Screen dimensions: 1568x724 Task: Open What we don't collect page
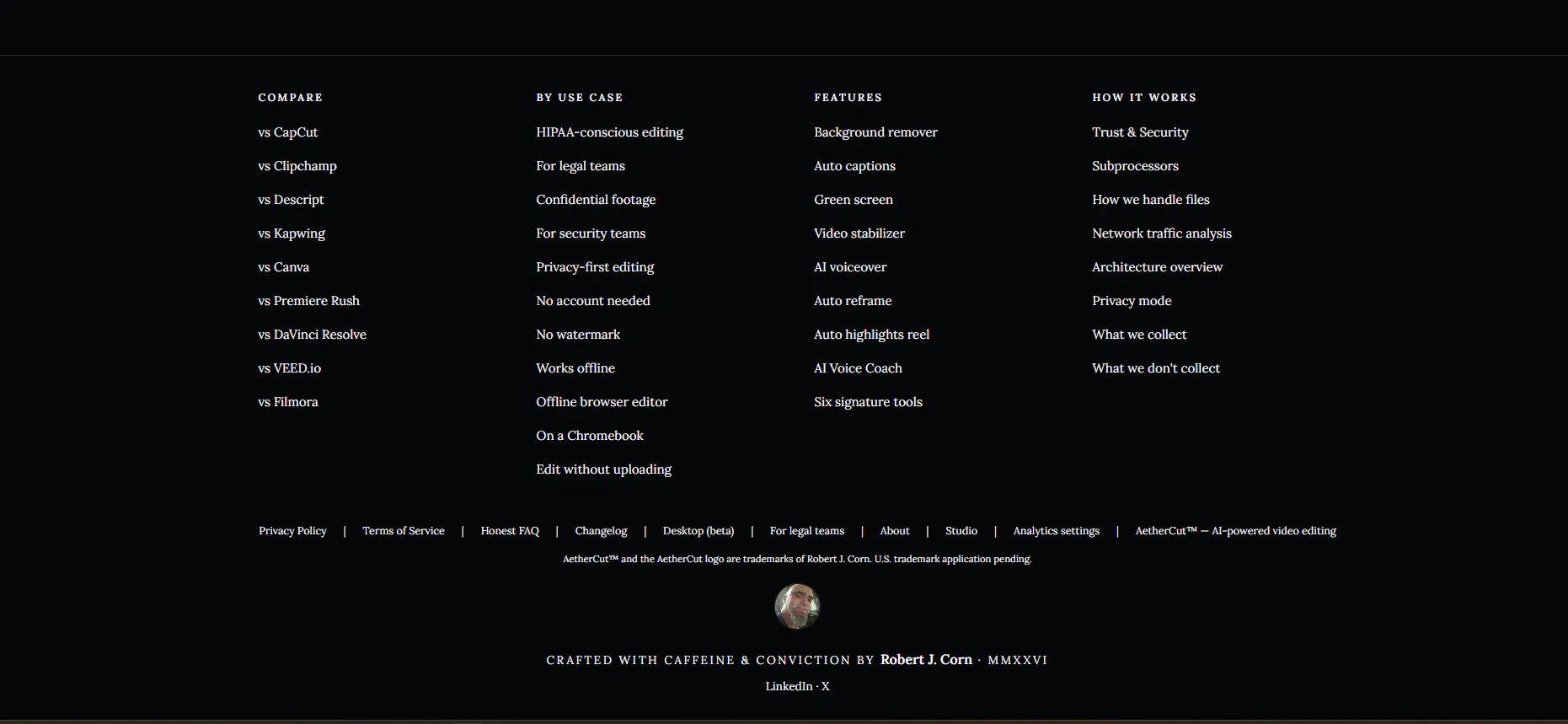click(x=1156, y=368)
